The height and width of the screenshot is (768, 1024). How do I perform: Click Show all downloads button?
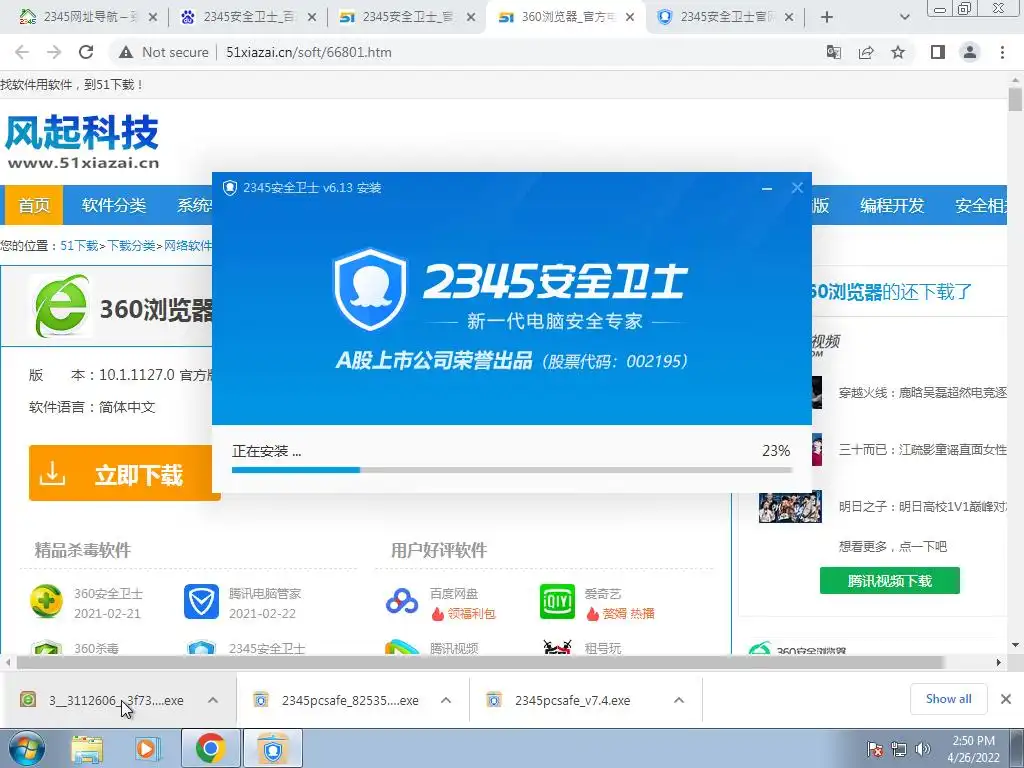click(948, 699)
